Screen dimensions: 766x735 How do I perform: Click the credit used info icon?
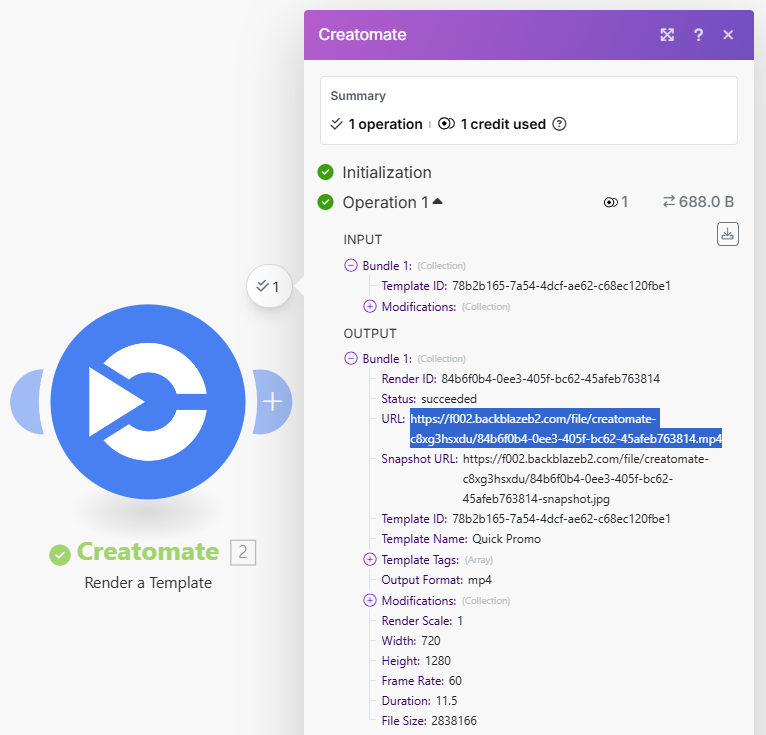pos(559,125)
